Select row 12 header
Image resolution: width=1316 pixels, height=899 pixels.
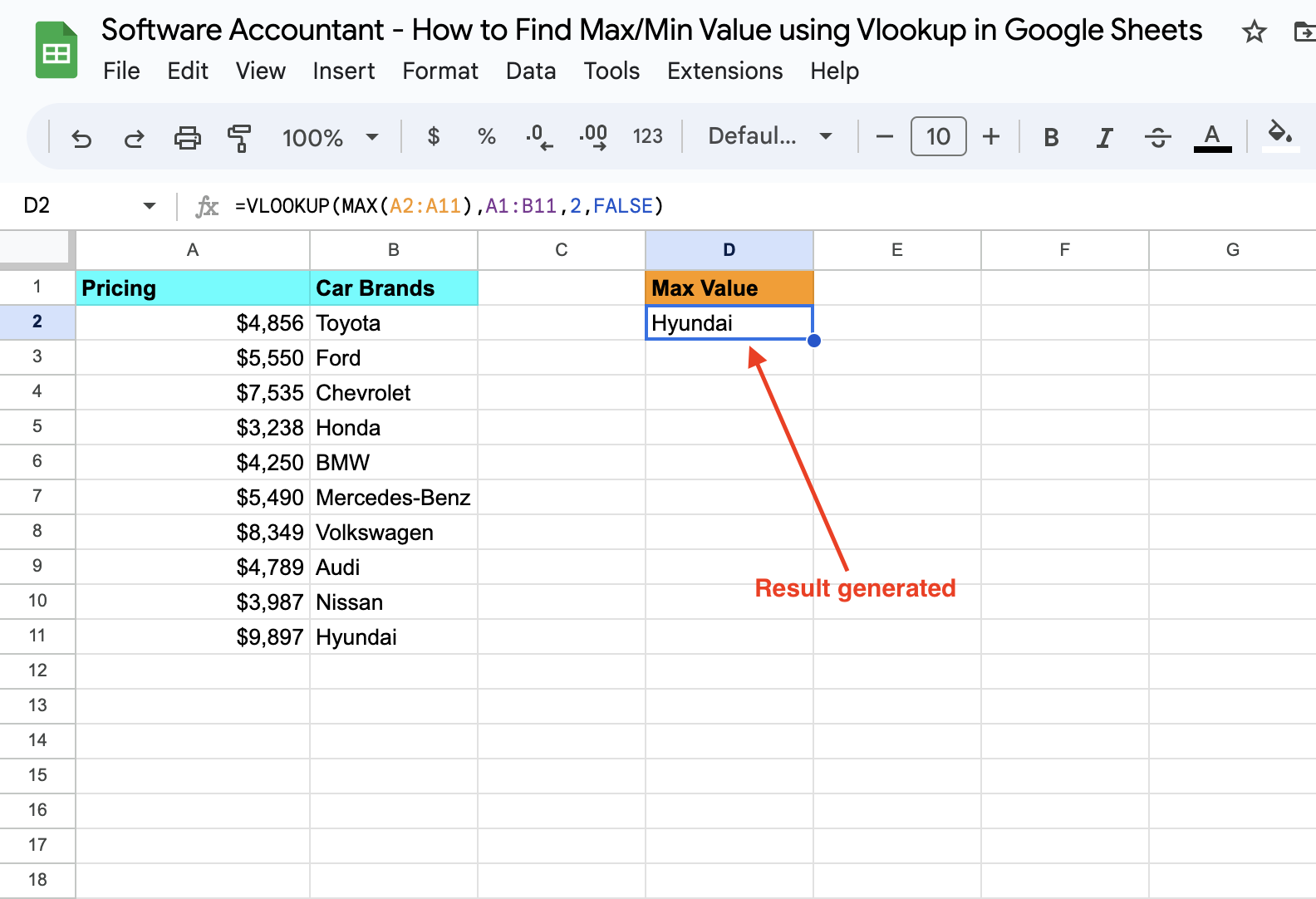(x=37, y=671)
